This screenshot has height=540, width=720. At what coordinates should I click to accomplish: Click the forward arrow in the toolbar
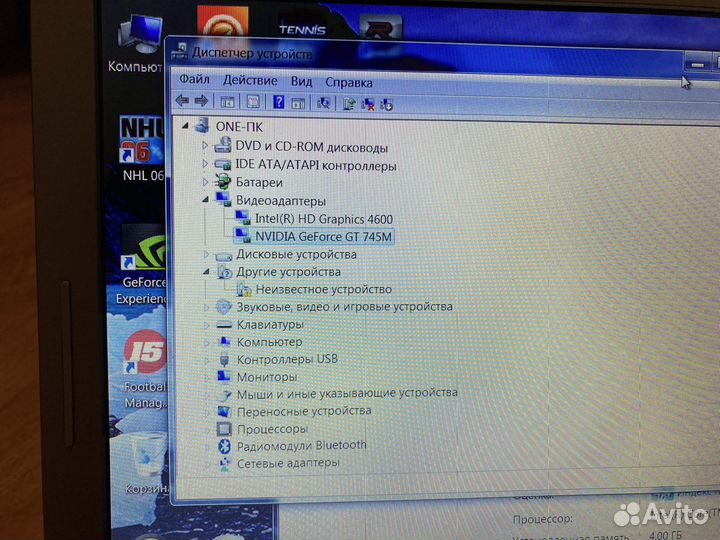(x=201, y=101)
